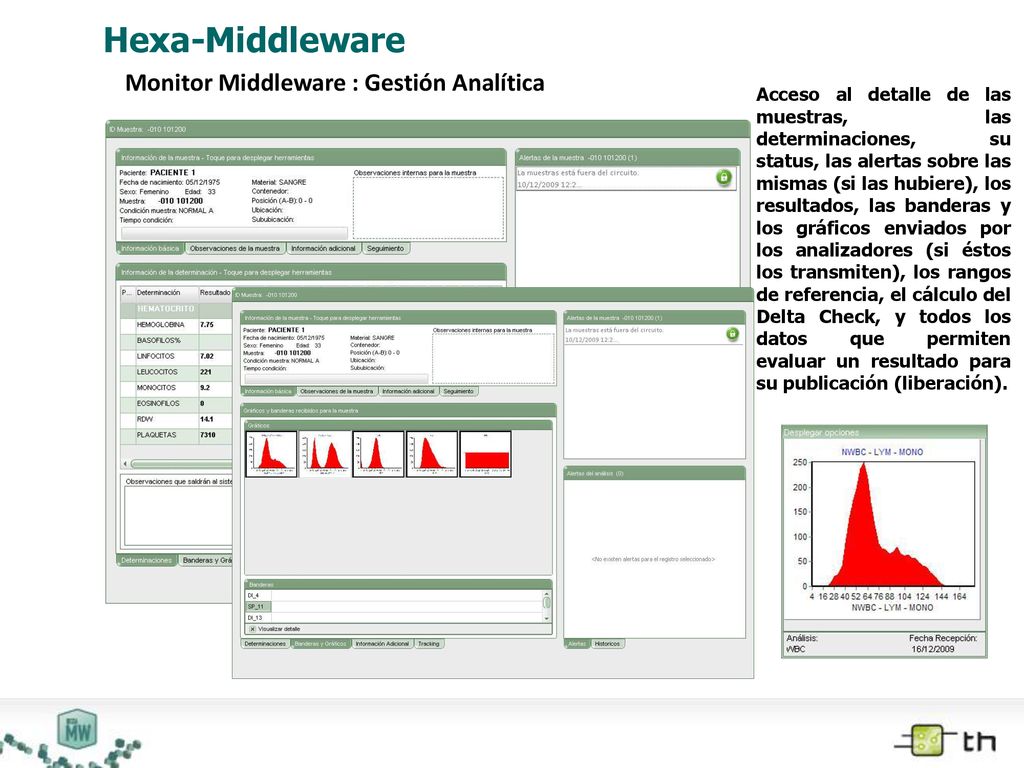The width and height of the screenshot is (1024, 768).
Task: Select the MONOCITOS row
Action: [176, 387]
